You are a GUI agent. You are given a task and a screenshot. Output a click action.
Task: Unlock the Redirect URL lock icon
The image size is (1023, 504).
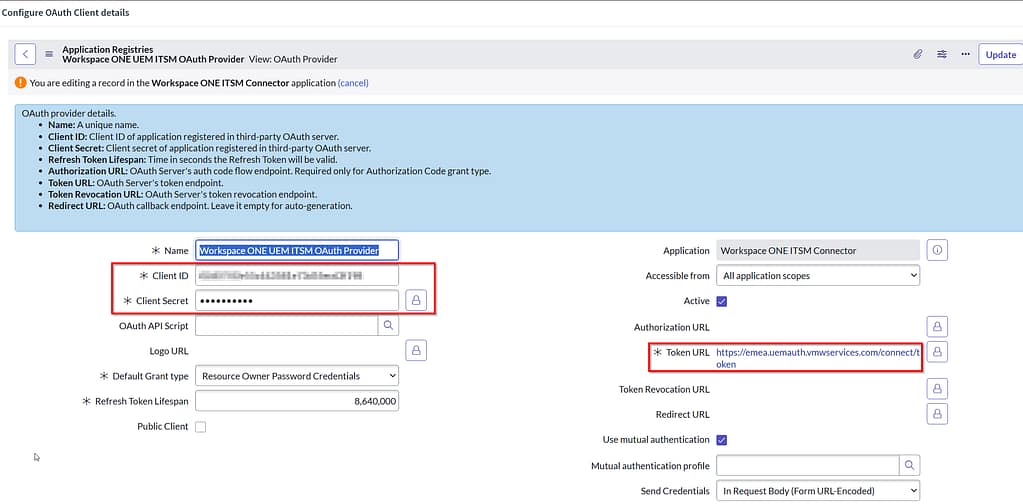(938, 414)
